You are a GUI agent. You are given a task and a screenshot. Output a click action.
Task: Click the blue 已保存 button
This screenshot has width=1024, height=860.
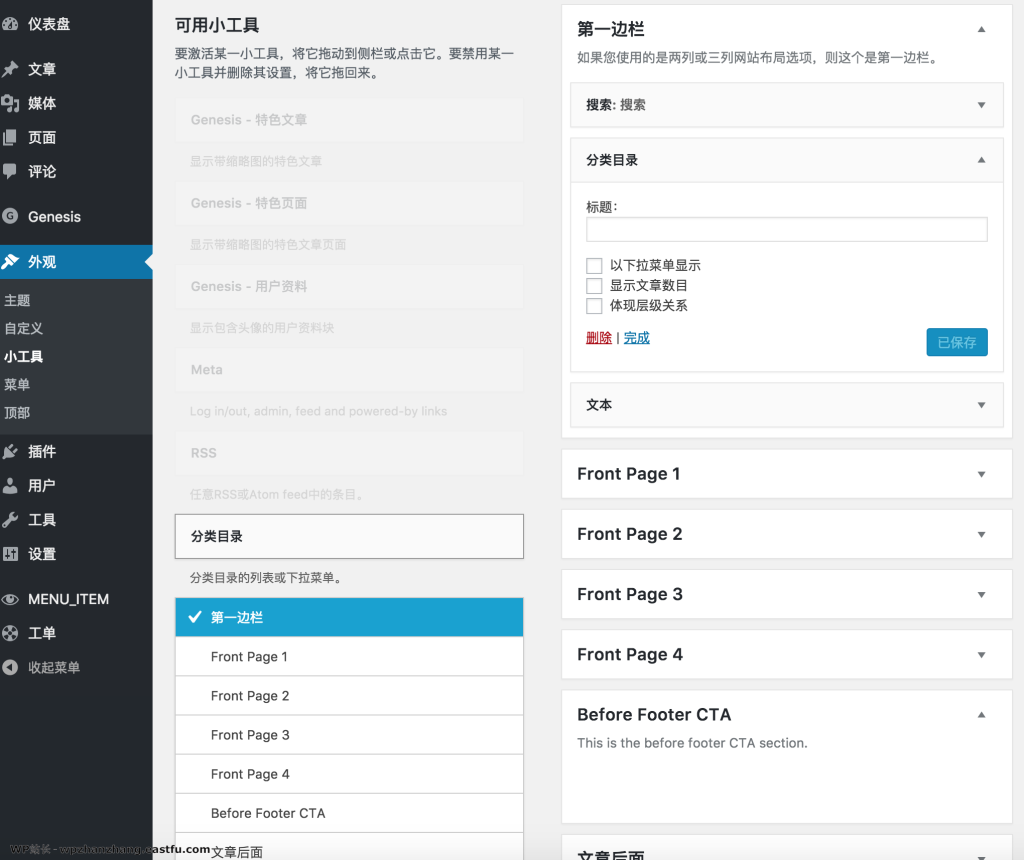point(956,342)
